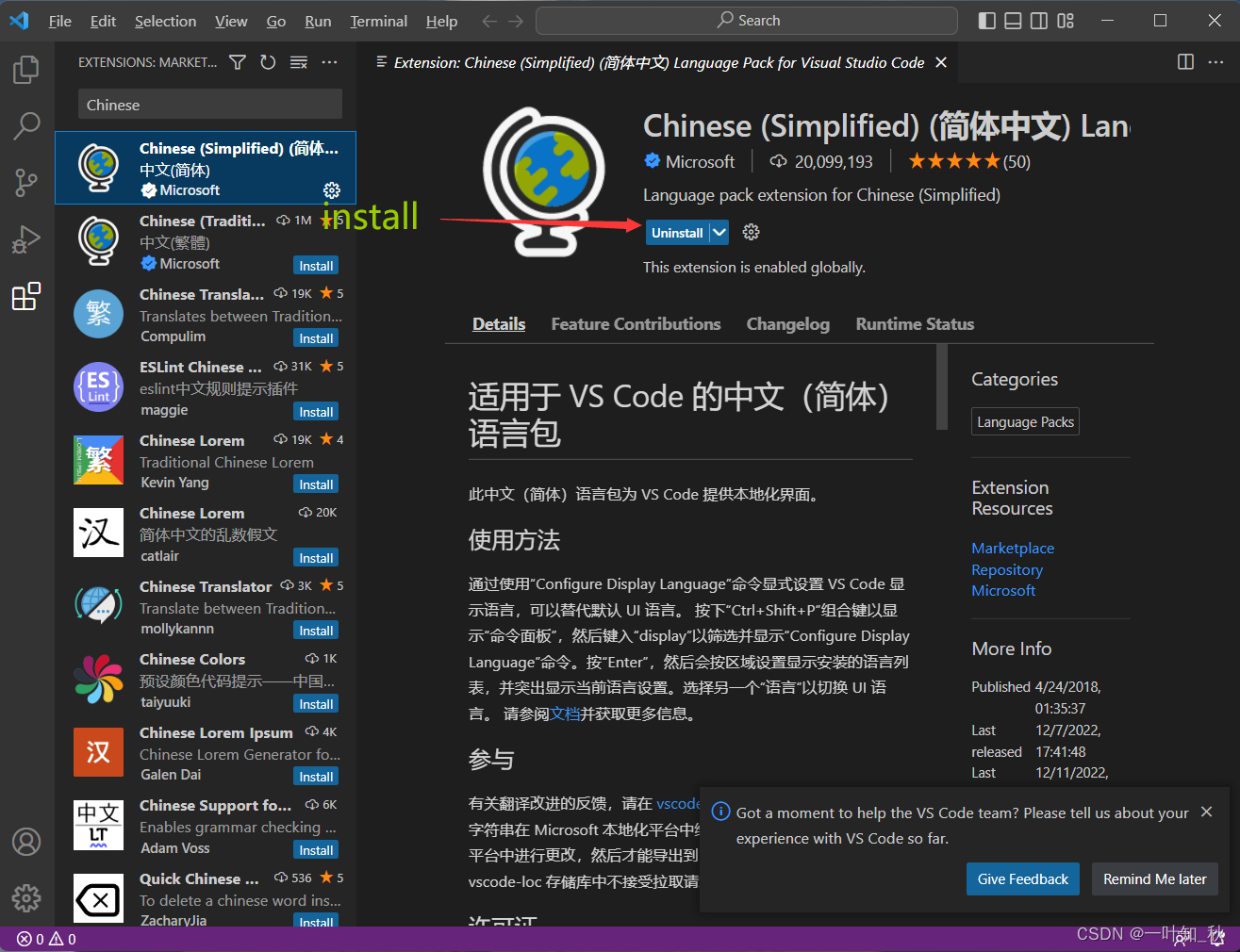Open the Go menu
The image size is (1240, 952).
pyautogui.click(x=276, y=21)
